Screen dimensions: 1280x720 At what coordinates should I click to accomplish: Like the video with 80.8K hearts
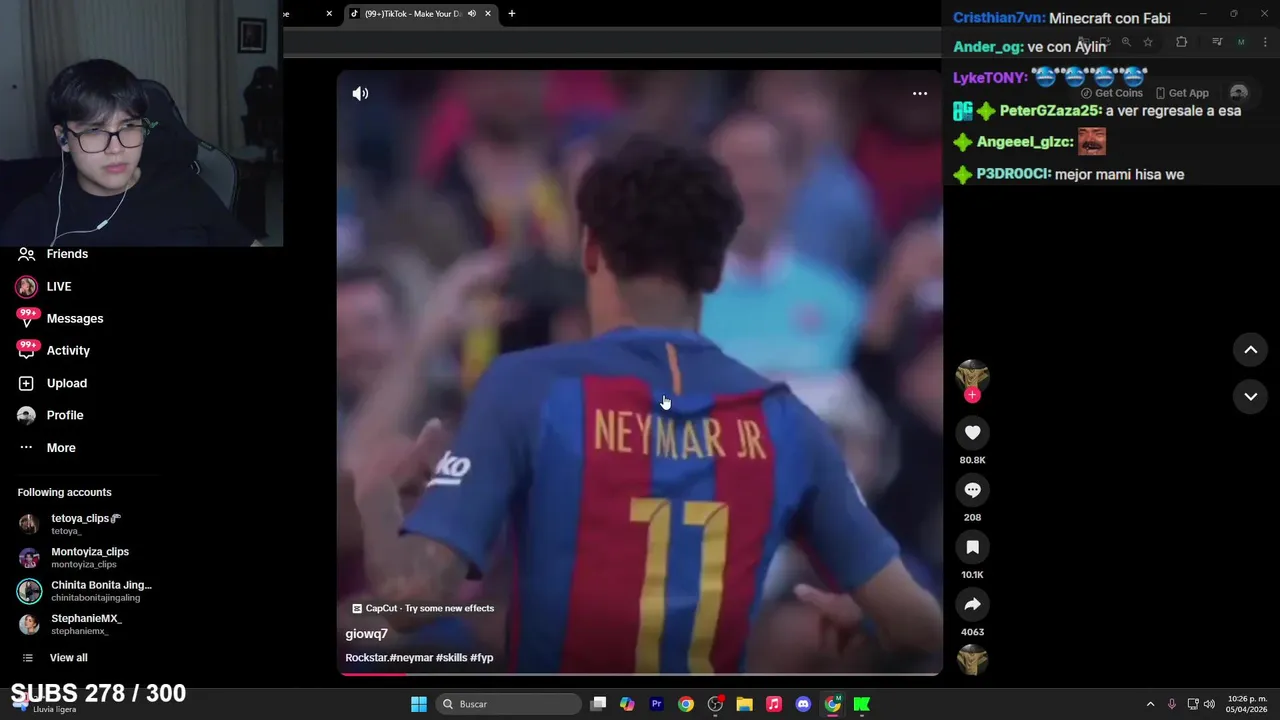[972, 432]
